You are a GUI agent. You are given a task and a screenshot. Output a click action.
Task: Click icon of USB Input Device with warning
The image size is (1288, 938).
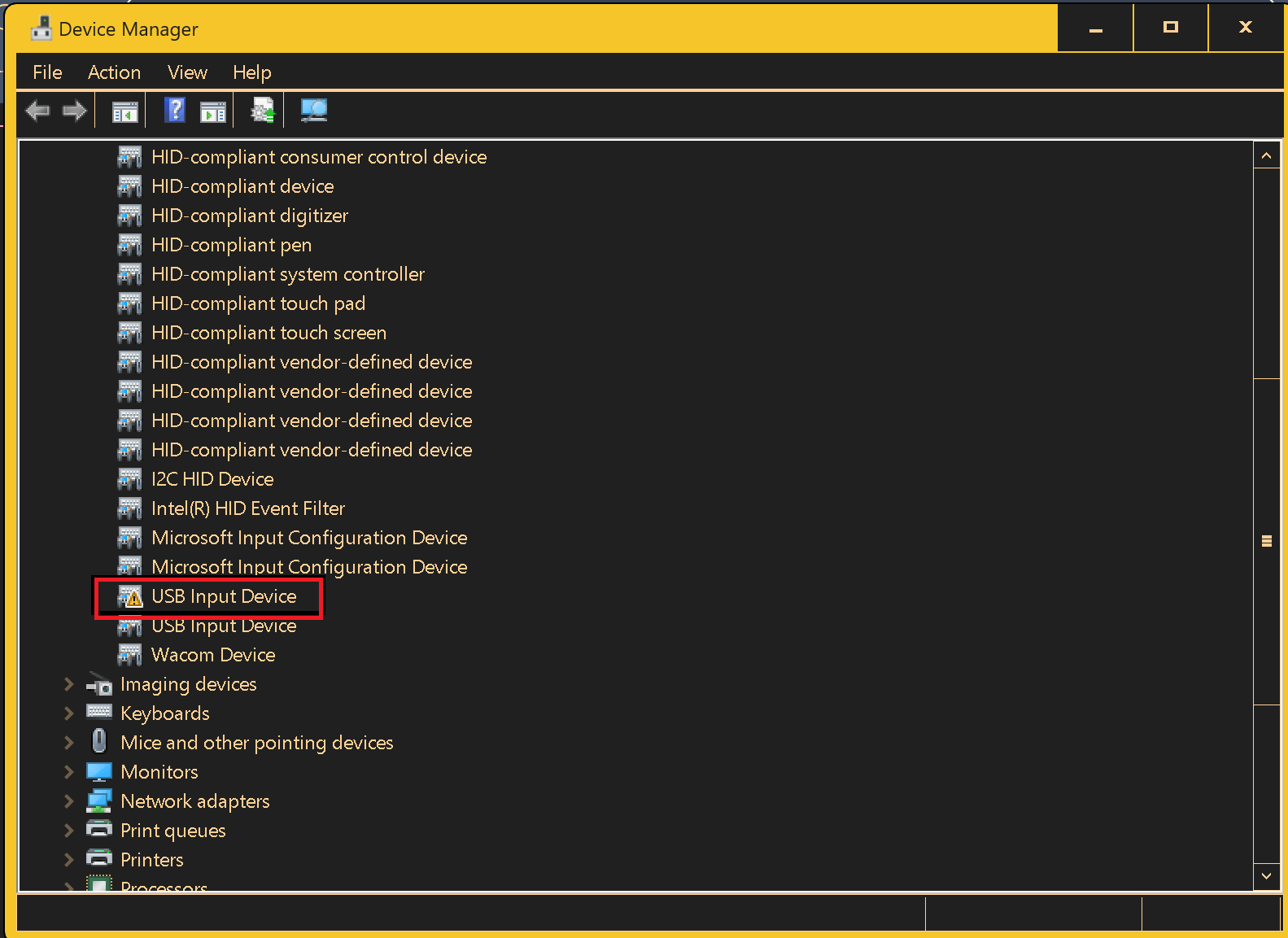[129, 596]
